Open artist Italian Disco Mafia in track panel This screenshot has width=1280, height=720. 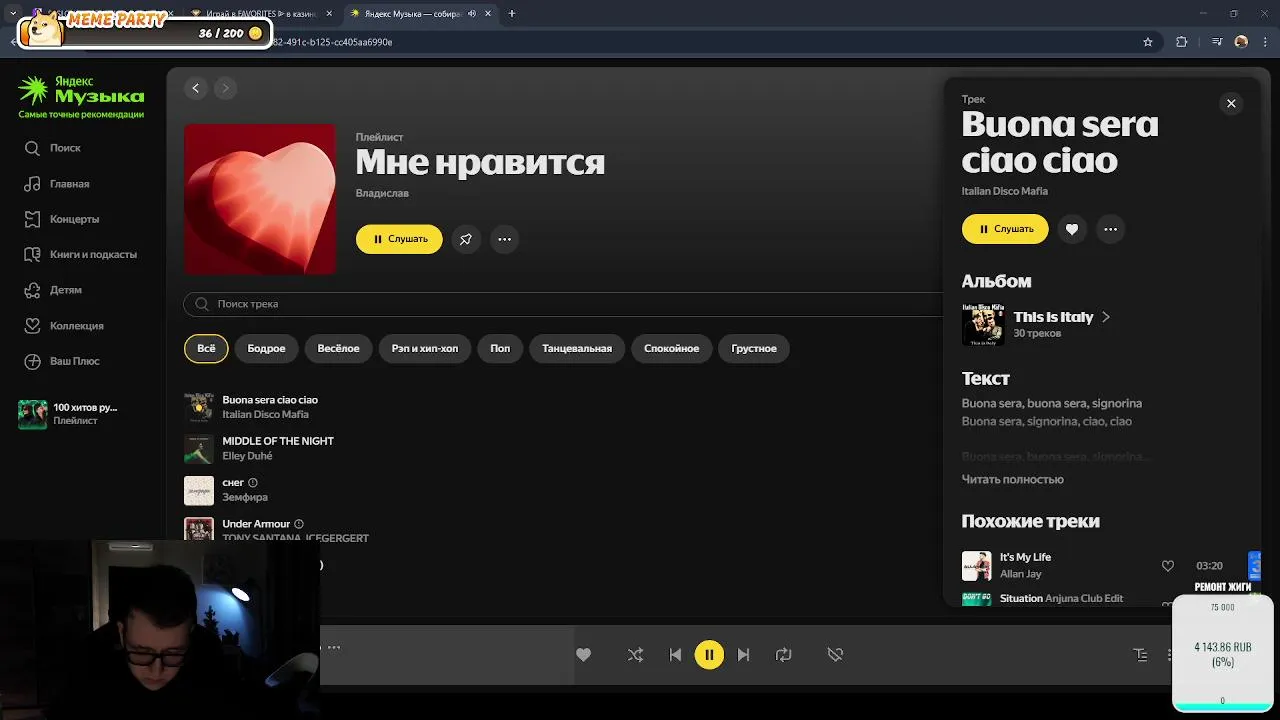[x=1005, y=191]
